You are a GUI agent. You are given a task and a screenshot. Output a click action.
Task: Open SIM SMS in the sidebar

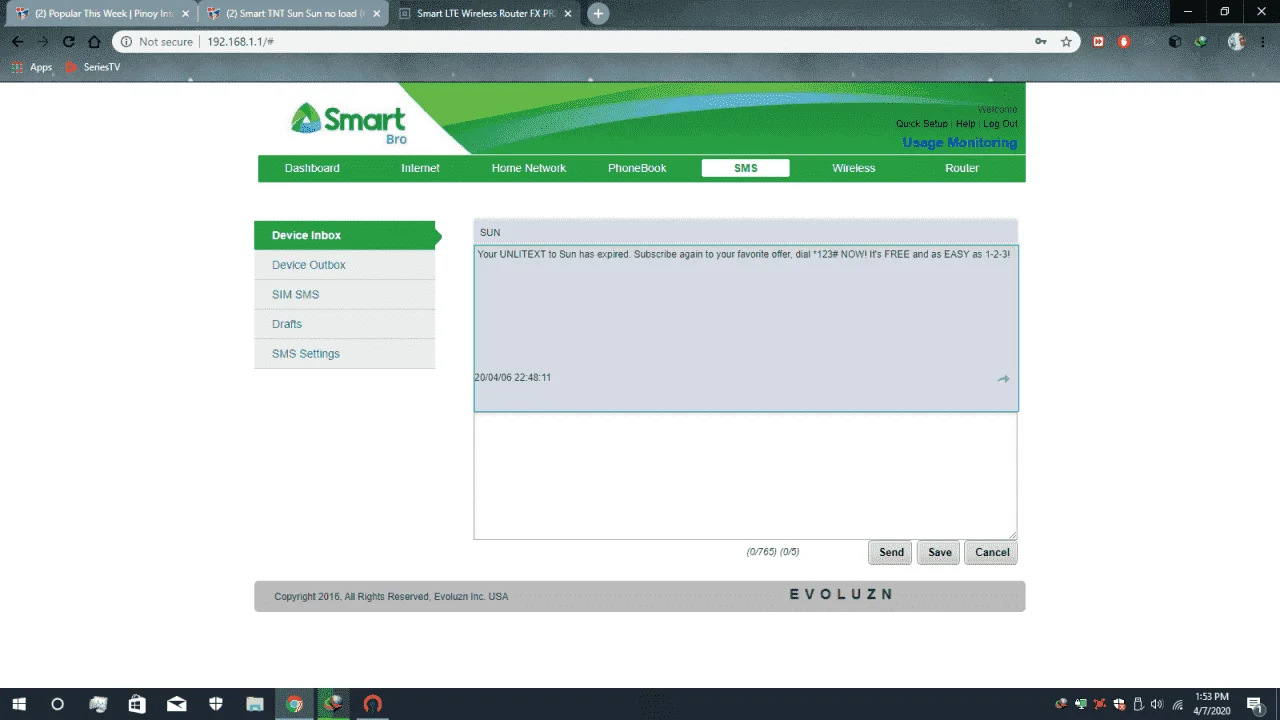click(345, 295)
